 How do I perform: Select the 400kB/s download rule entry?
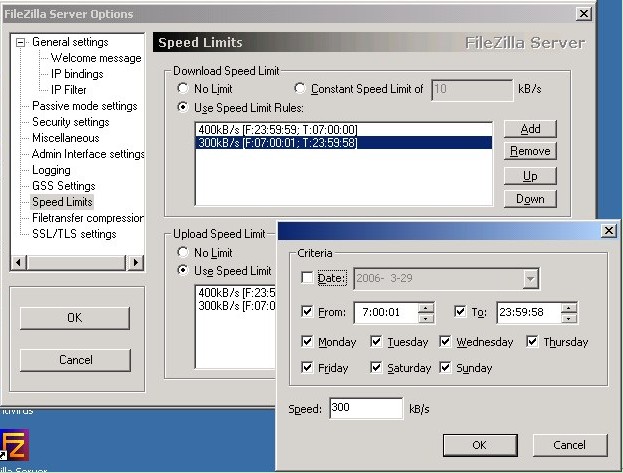coord(277,130)
